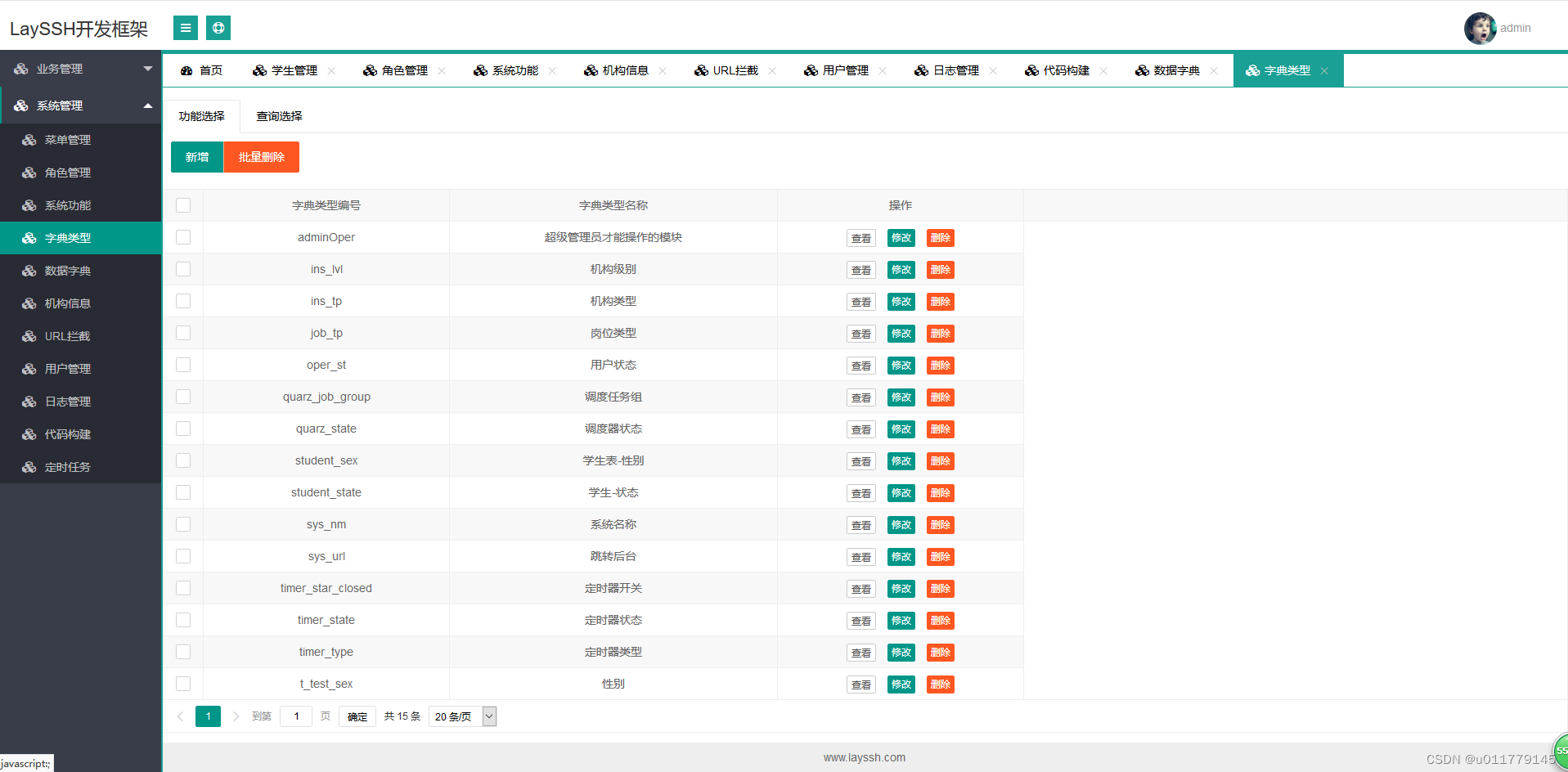Open 日志管理 in the sidebar

pos(66,401)
